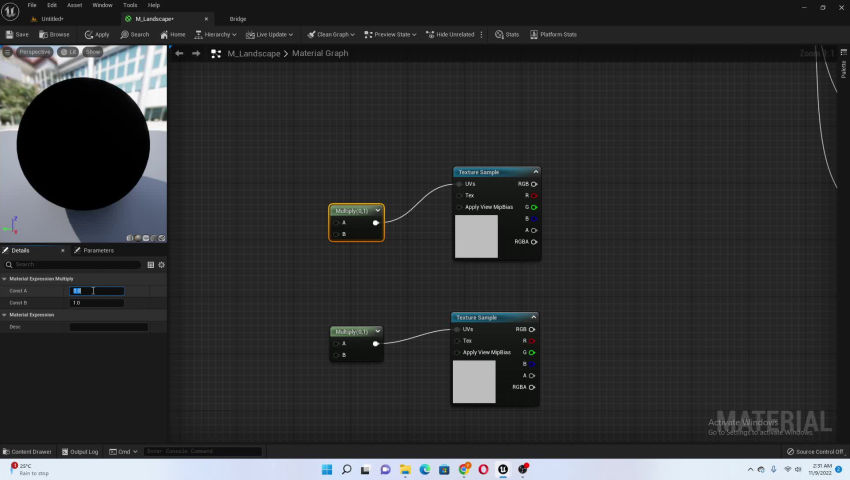Show material Stats

pyautogui.click(x=507, y=34)
